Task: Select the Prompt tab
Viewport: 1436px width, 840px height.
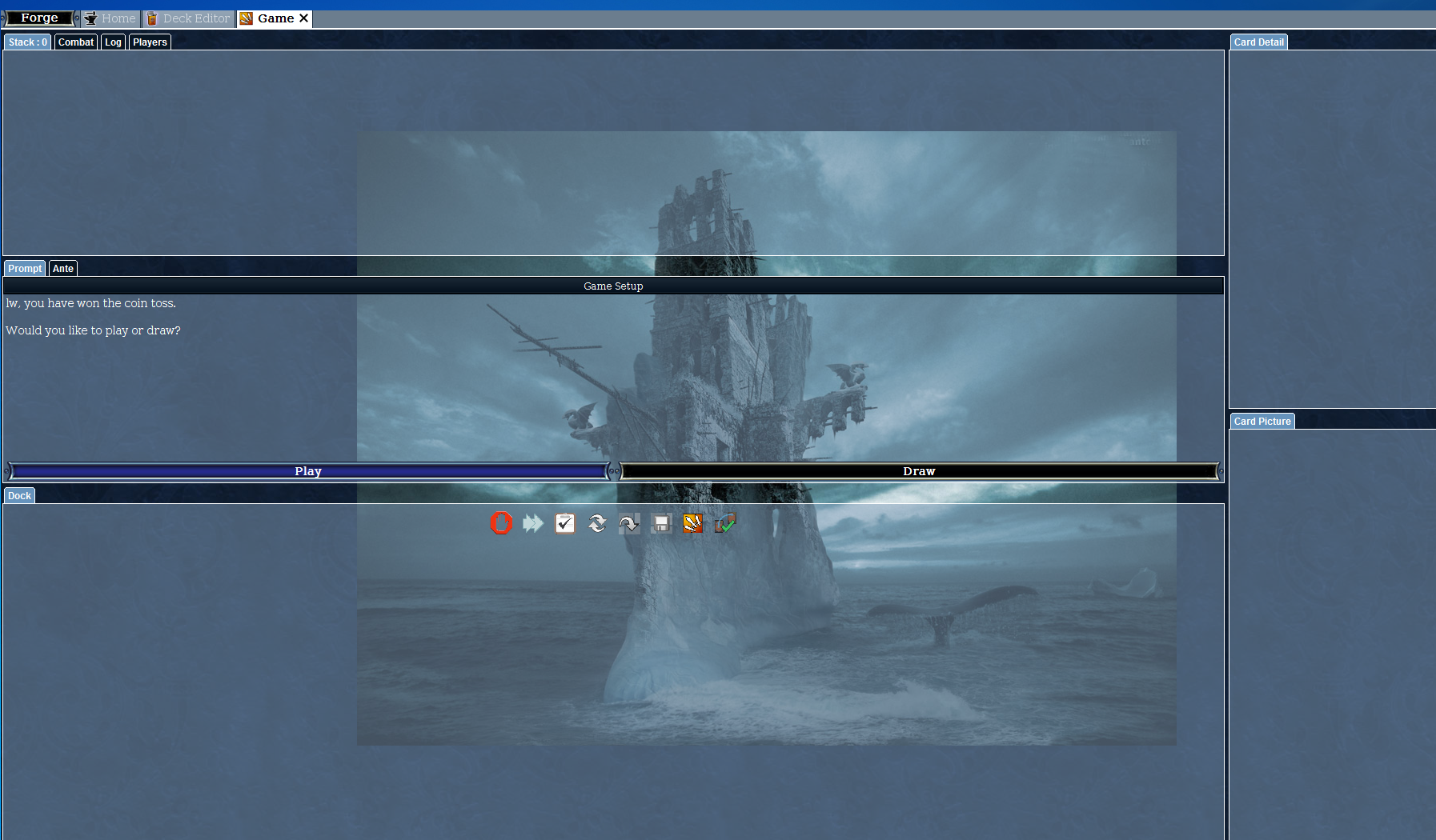Action: coord(25,269)
